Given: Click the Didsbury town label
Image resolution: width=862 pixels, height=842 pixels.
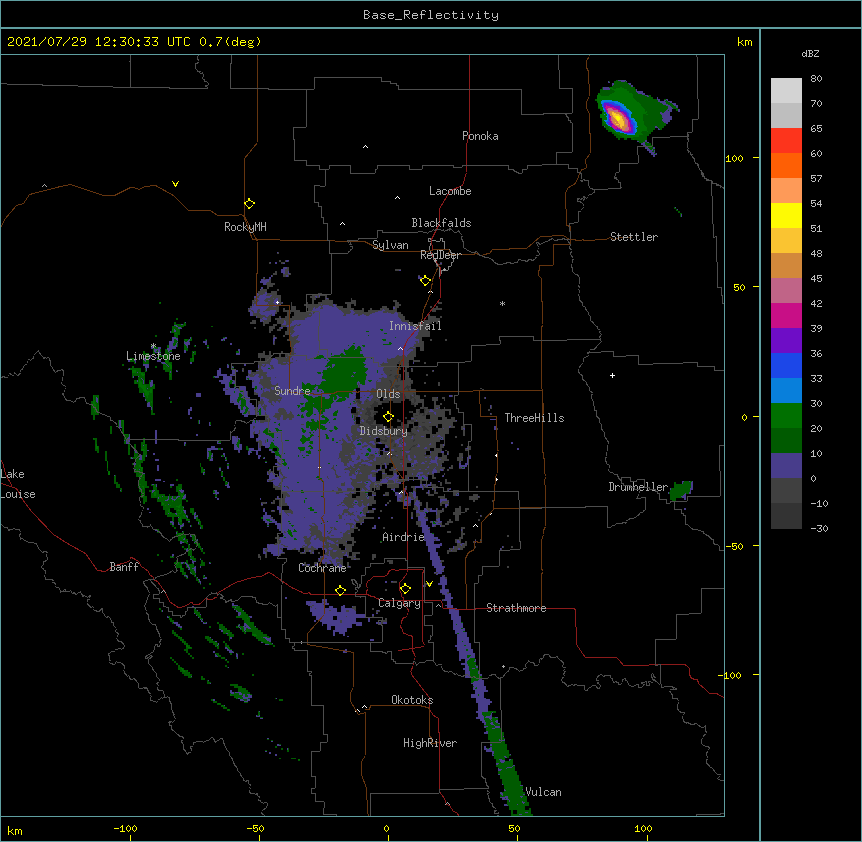Looking at the screenshot, I should point(384,431).
